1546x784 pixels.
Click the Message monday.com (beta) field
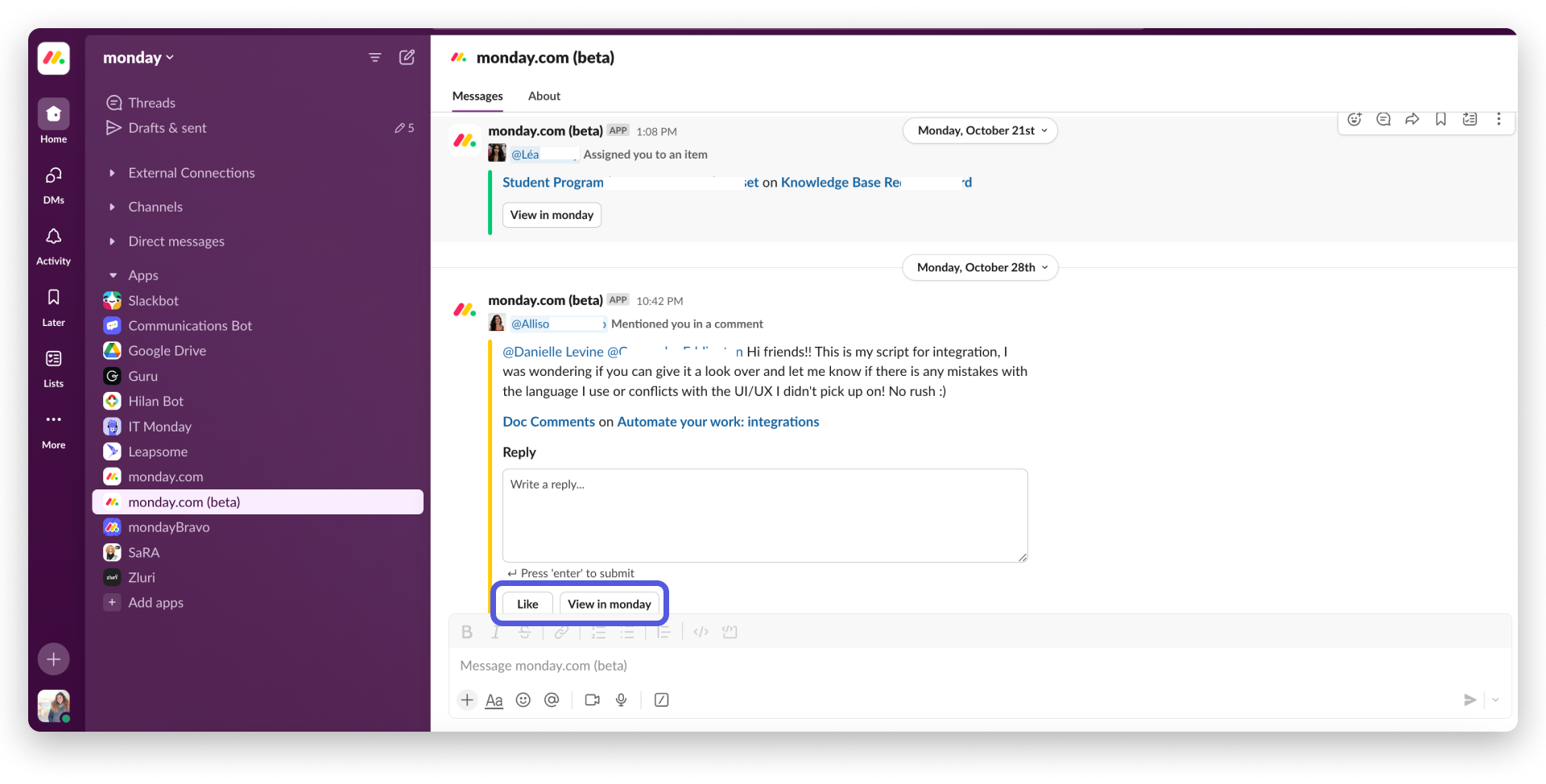coord(980,666)
